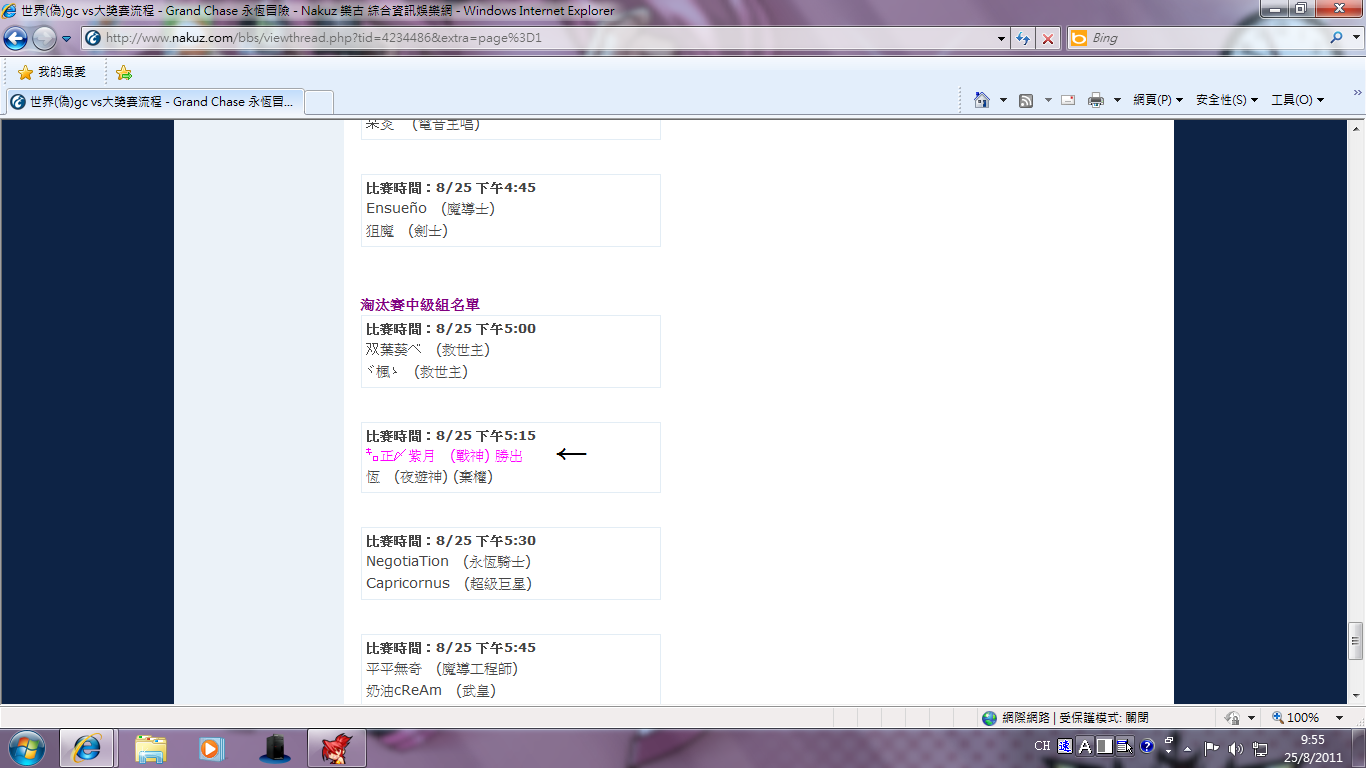Open the Action Center flag icon
Screen dimensions: 1366x768
pos(1211,748)
